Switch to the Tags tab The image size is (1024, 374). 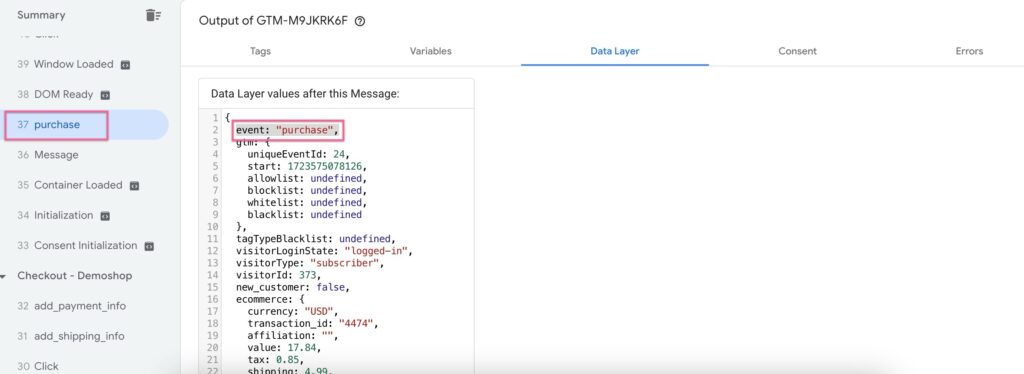coord(260,51)
